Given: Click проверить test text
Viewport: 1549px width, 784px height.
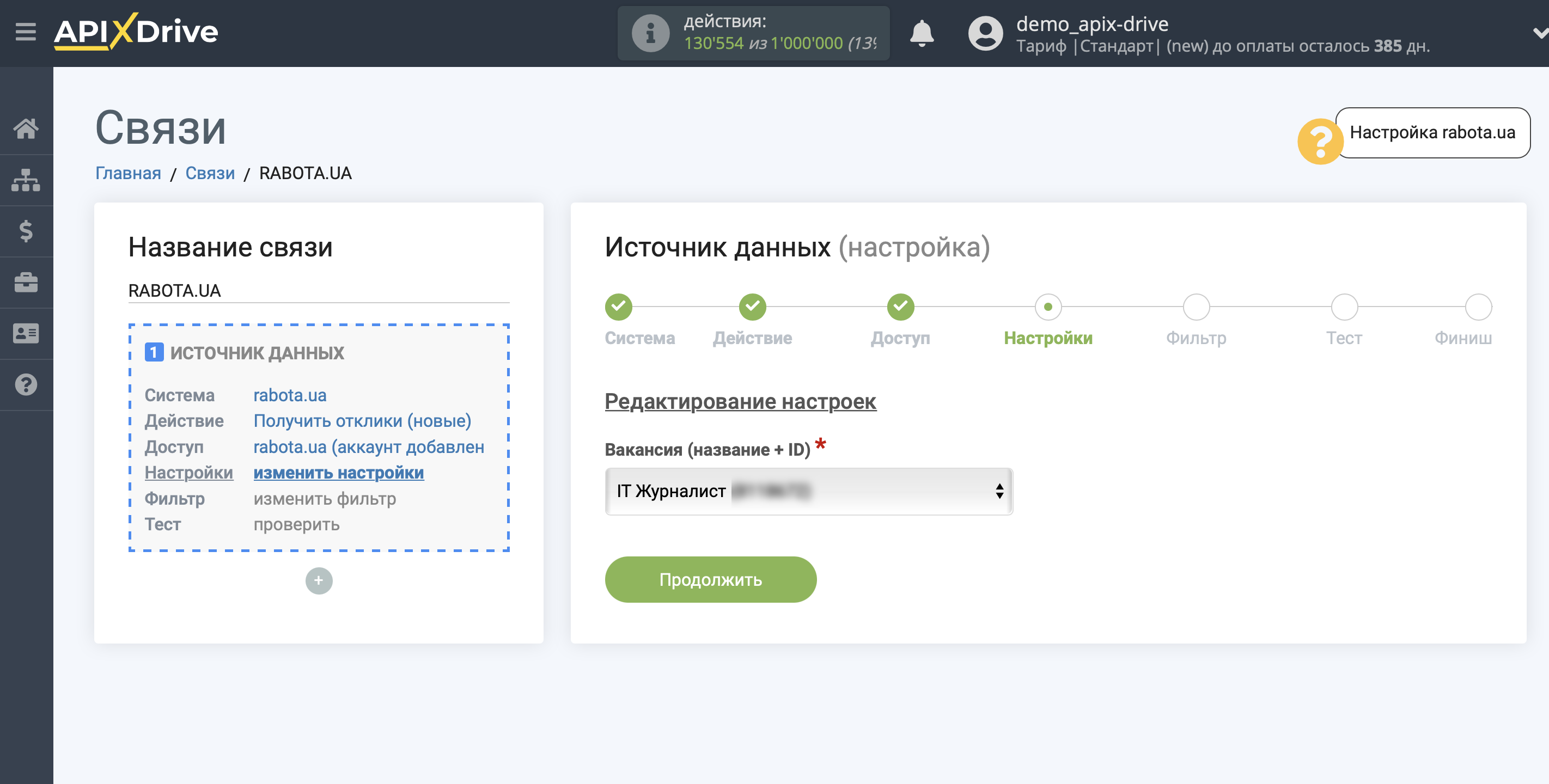Looking at the screenshot, I should (x=296, y=524).
